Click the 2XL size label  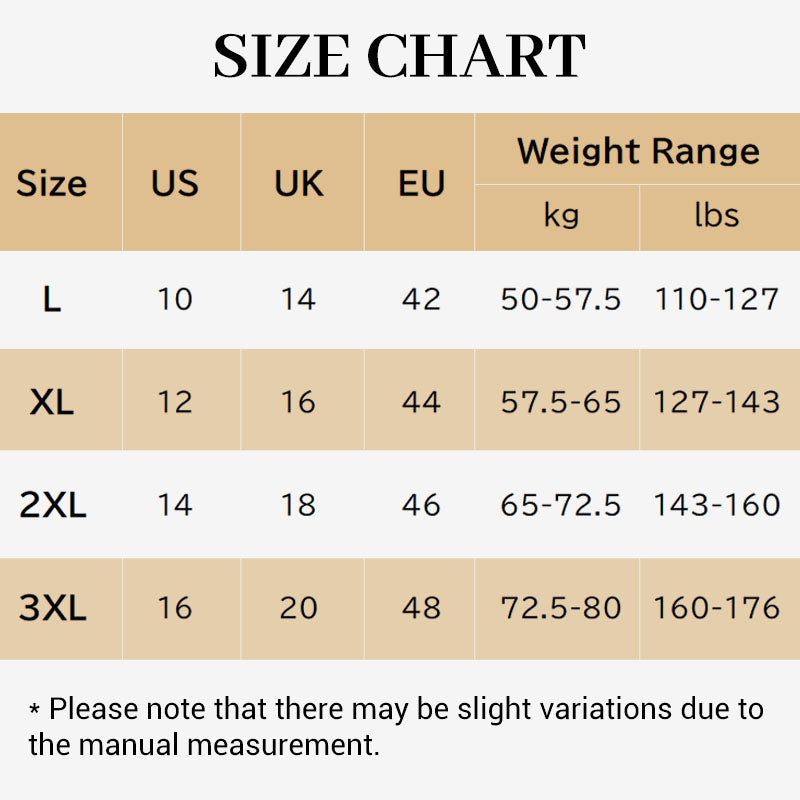[53, 505]
